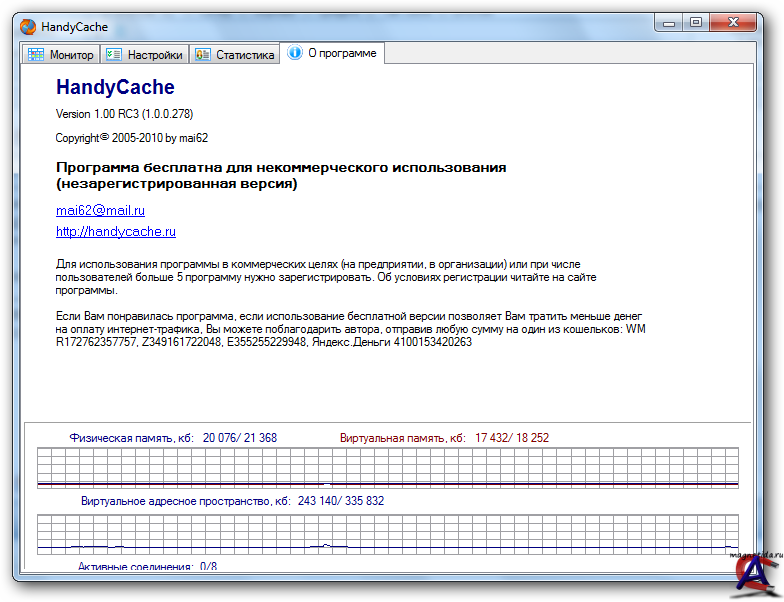Screen dimensions: 784x602
Task: Click the Настройки tab icon
Action: tap(114, 55)
